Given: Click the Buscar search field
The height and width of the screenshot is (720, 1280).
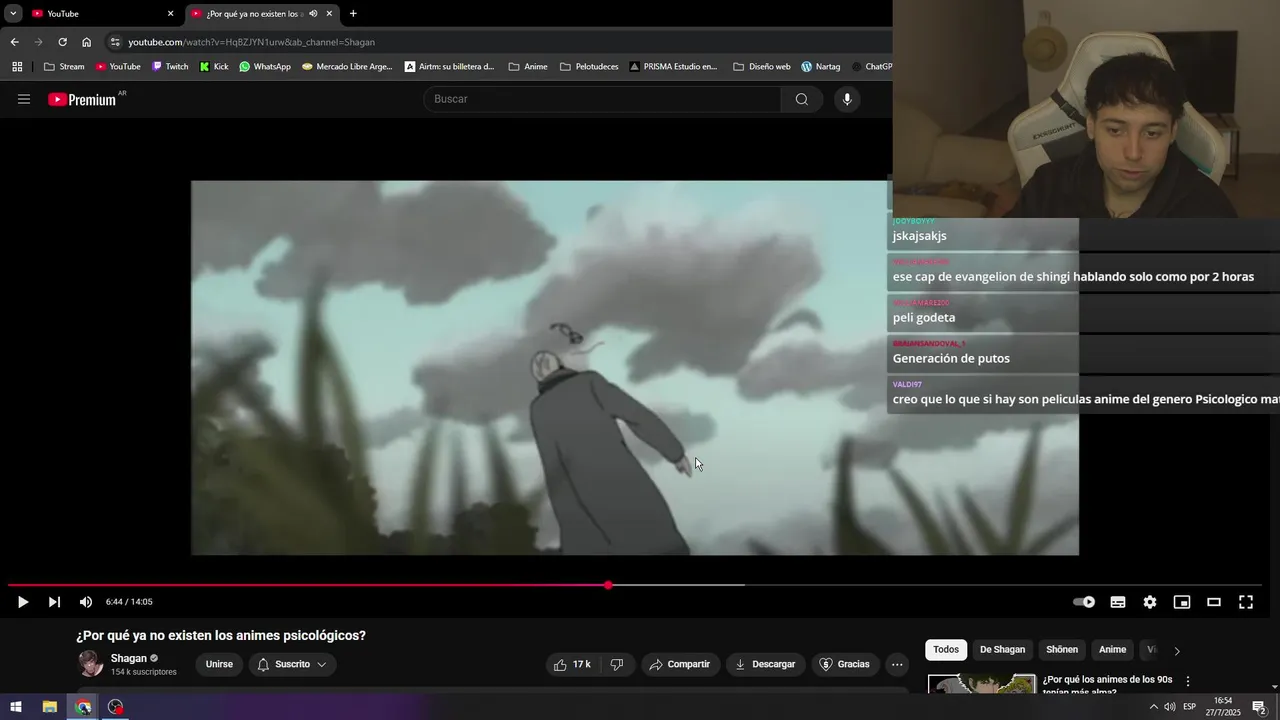Looking at the screenshot, I should click(602, 99).
